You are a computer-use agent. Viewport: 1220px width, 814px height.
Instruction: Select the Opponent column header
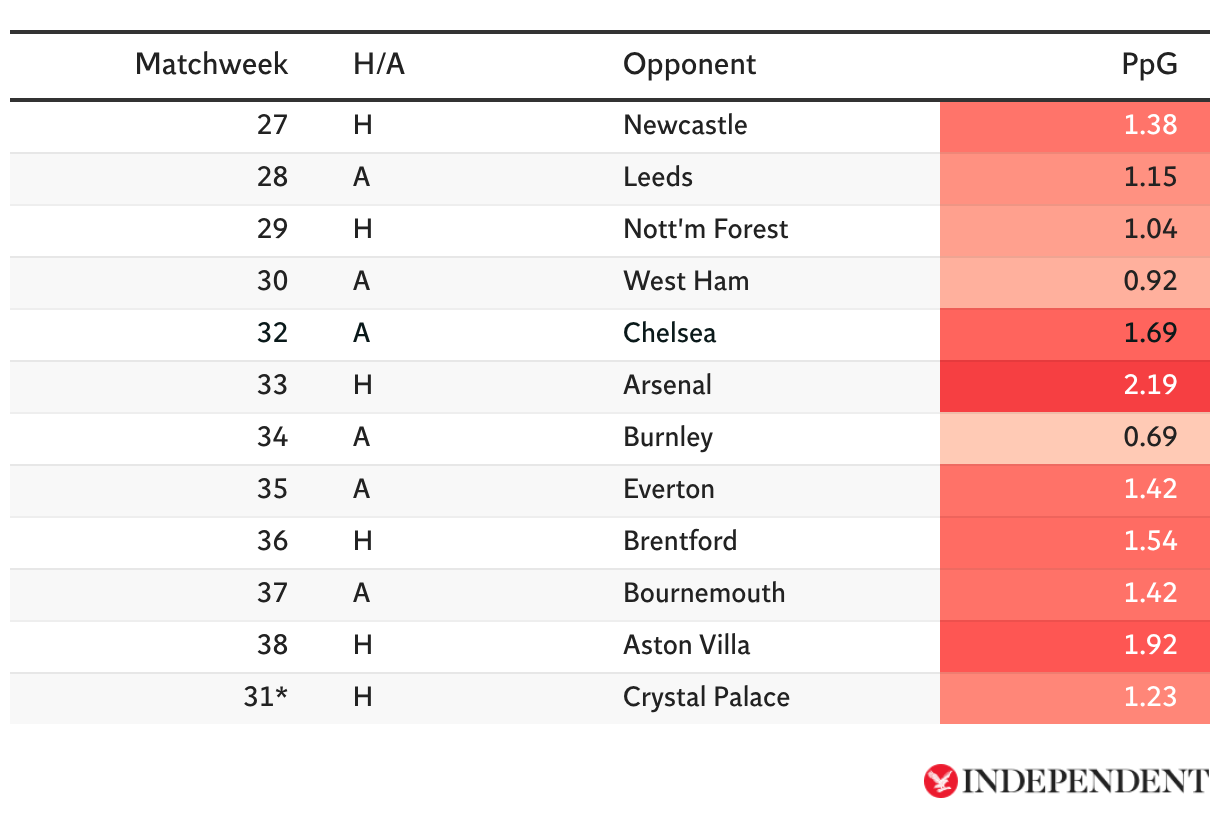point(689,64)
